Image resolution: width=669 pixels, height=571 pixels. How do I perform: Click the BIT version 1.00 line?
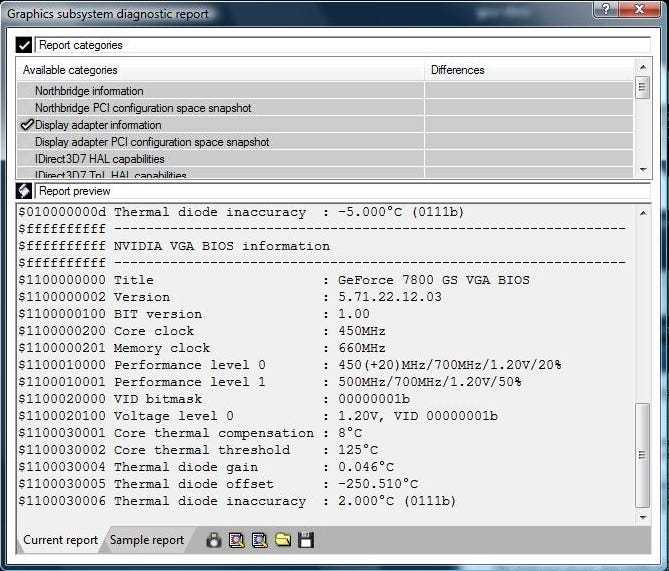194,314
